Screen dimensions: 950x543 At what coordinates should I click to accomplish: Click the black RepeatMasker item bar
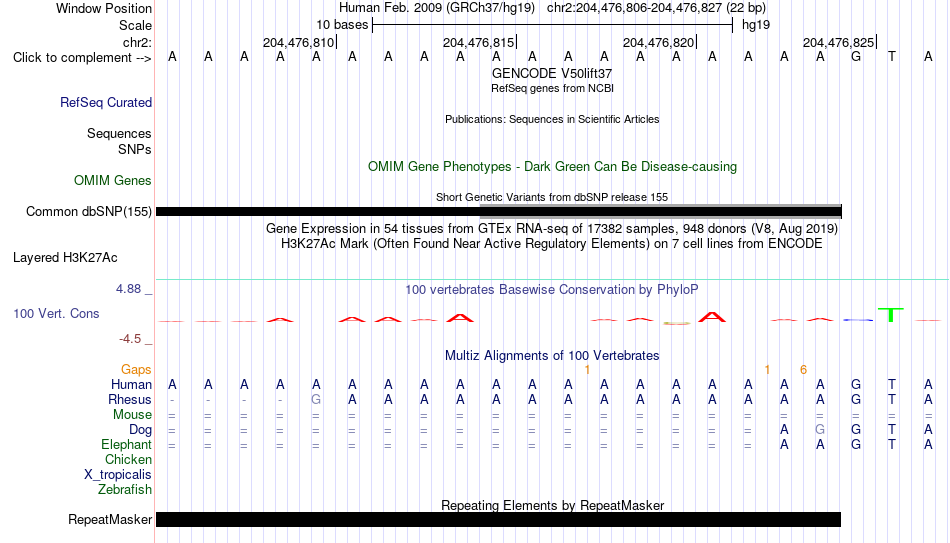[x=499, y=519]
